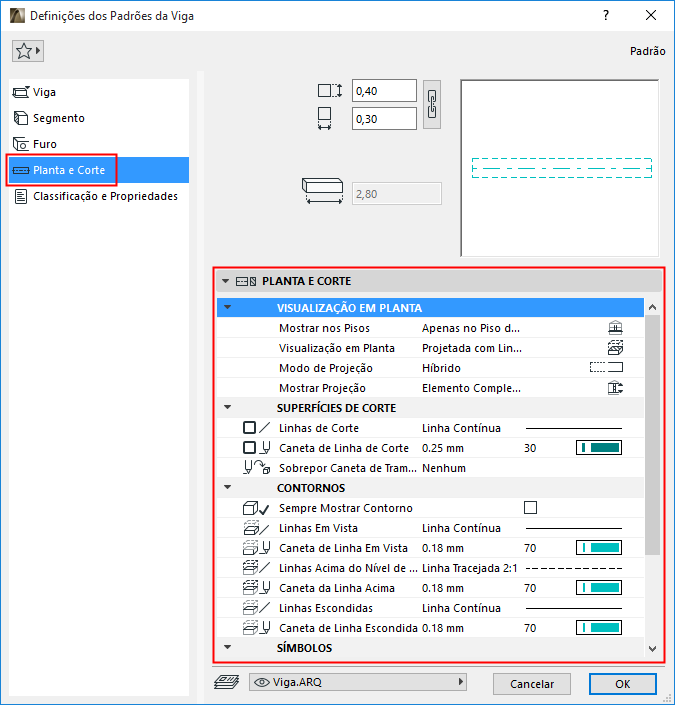675x705 pixels.
Task: Click Sobrepor Caneta de Tram icon
Action: tap(256, 468)
